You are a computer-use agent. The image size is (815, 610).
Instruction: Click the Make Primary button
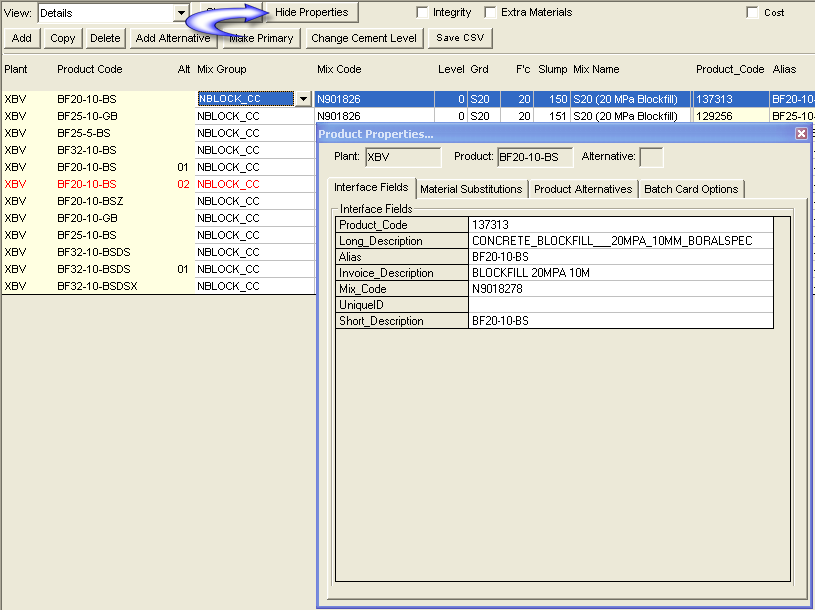click(262, 38)
